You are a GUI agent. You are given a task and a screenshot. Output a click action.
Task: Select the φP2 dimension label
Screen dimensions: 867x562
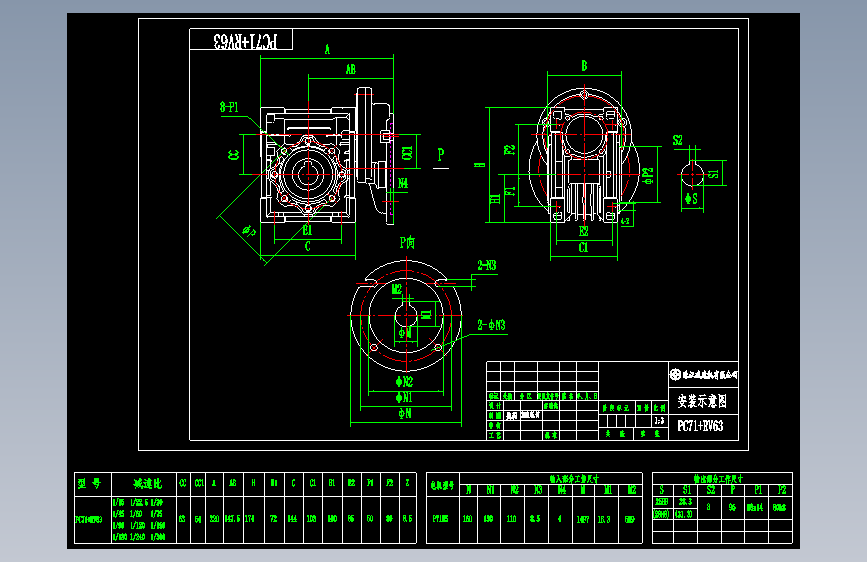coord(648,176)
